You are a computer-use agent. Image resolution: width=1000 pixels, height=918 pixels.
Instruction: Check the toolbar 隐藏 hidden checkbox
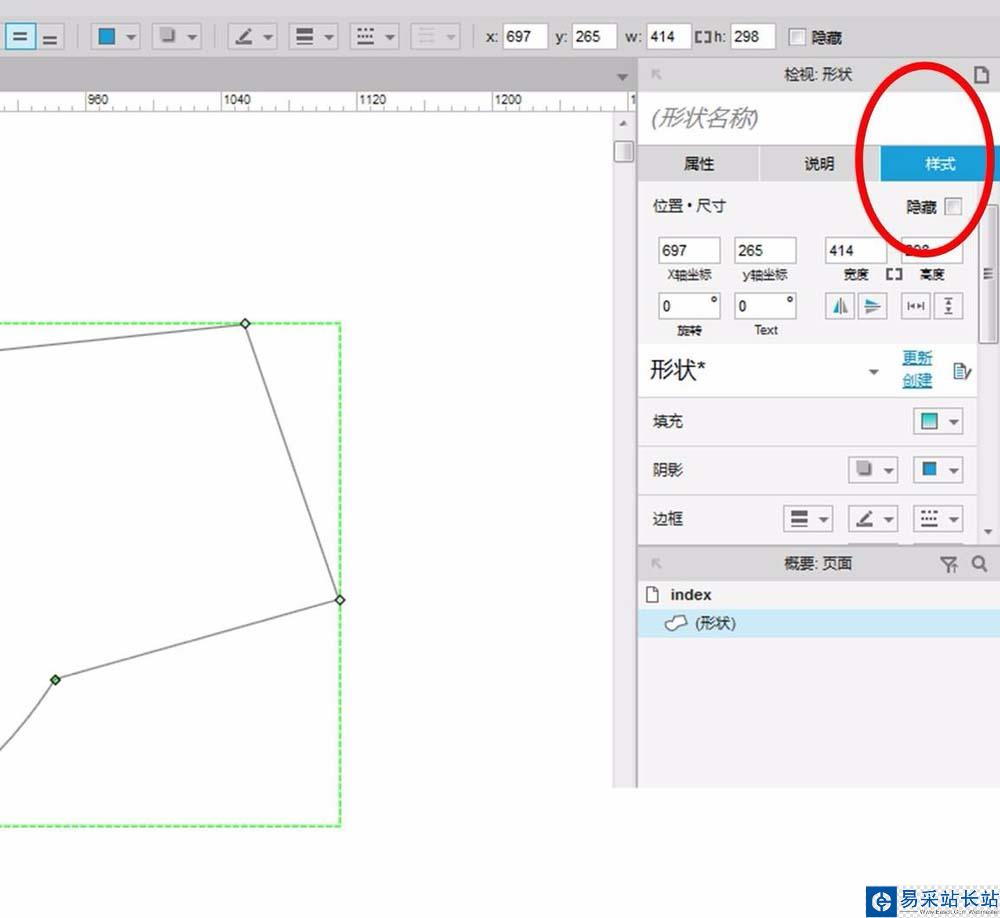[797, 37]
